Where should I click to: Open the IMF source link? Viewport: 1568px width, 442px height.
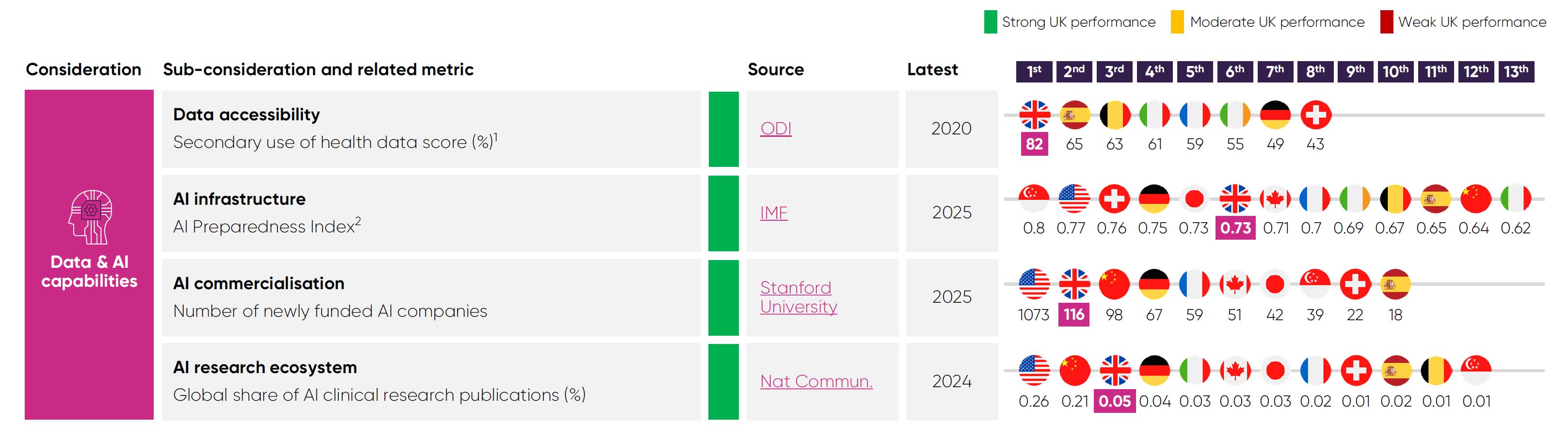(774, 213)
